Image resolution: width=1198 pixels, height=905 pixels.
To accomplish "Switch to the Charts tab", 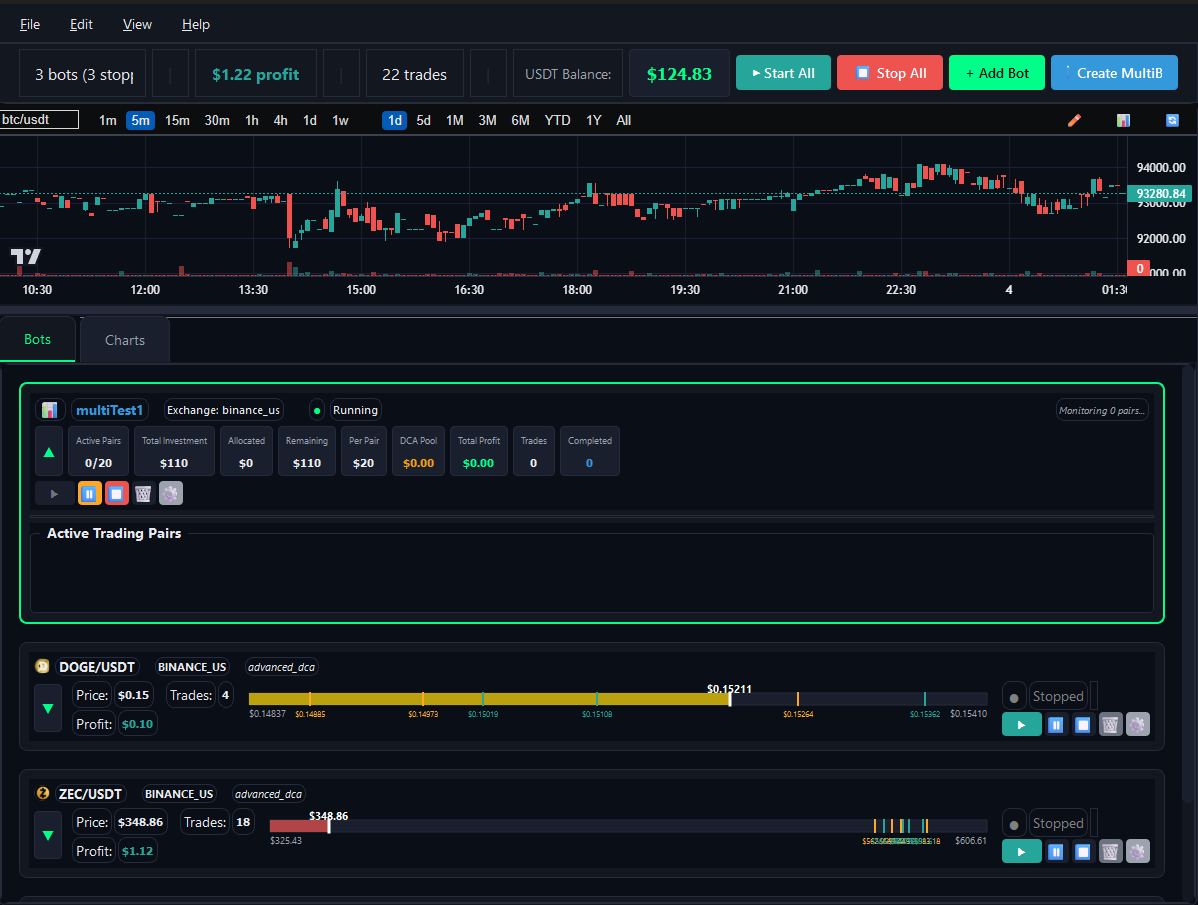I will pos(123,339).
